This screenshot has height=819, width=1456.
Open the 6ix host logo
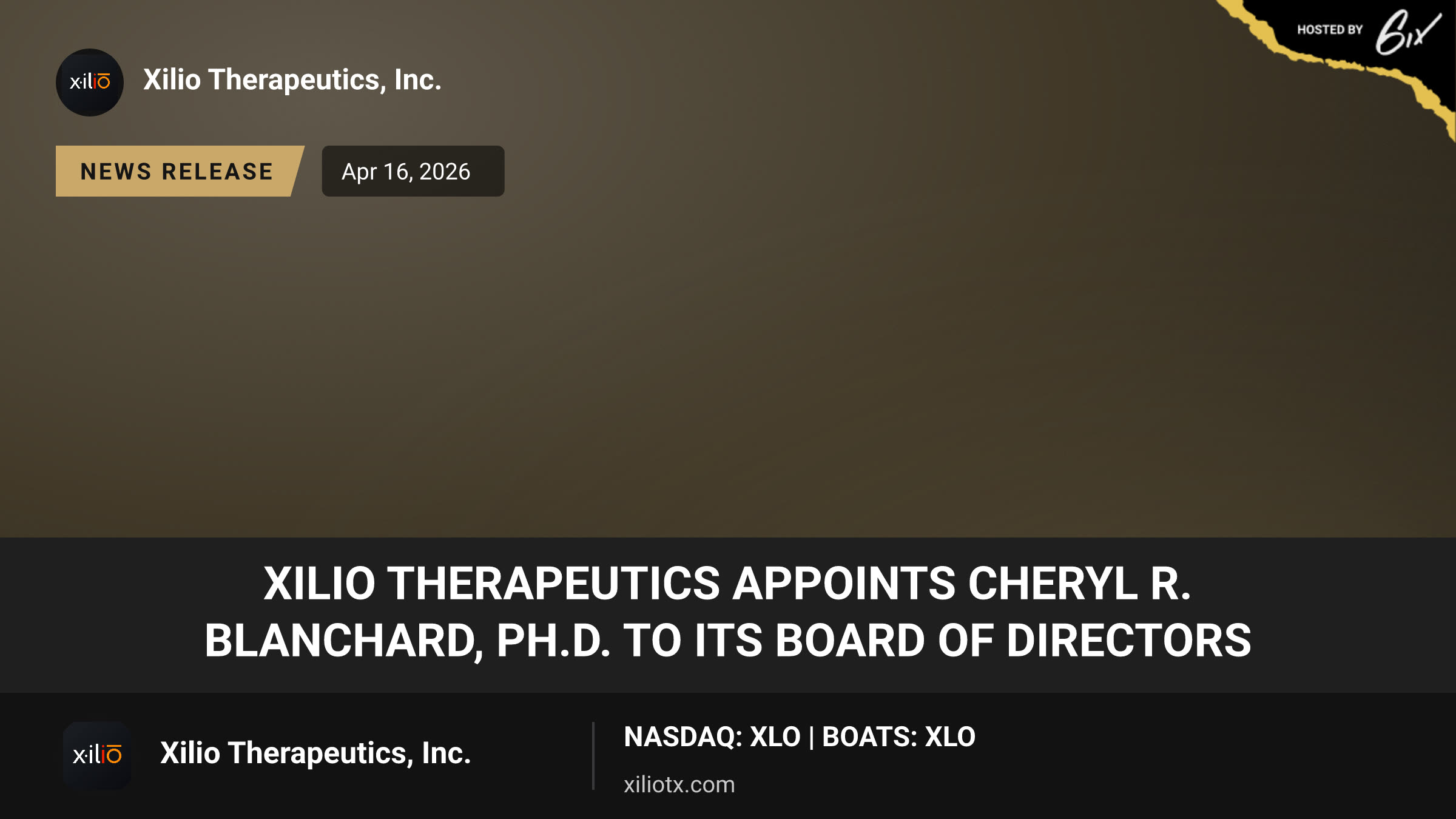point(1407,32)
